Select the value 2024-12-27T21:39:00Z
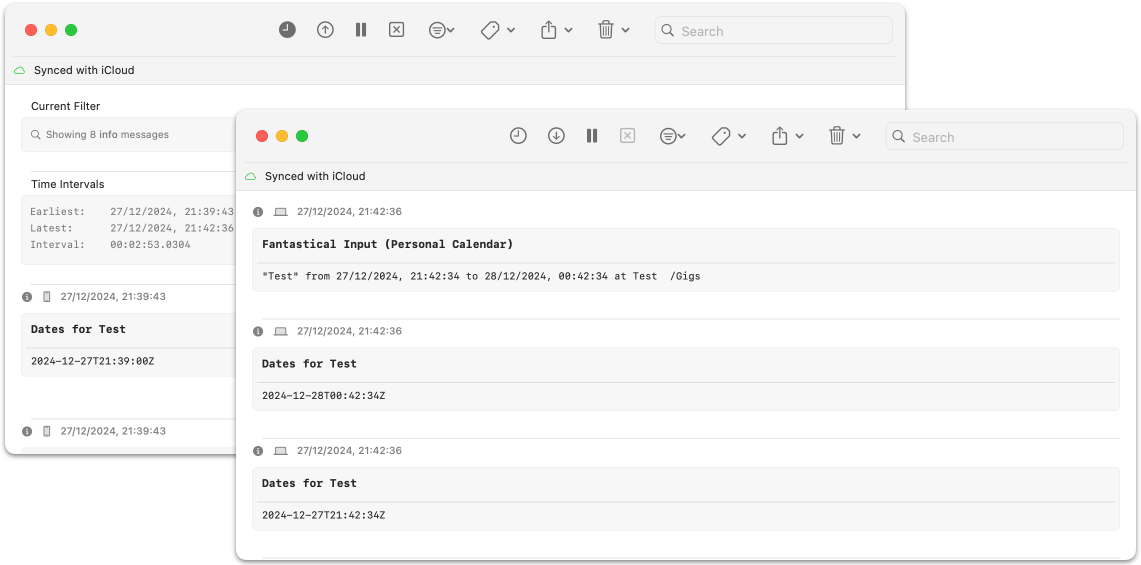Viewport: 1141px width, 565px height. tap(92, 361)
